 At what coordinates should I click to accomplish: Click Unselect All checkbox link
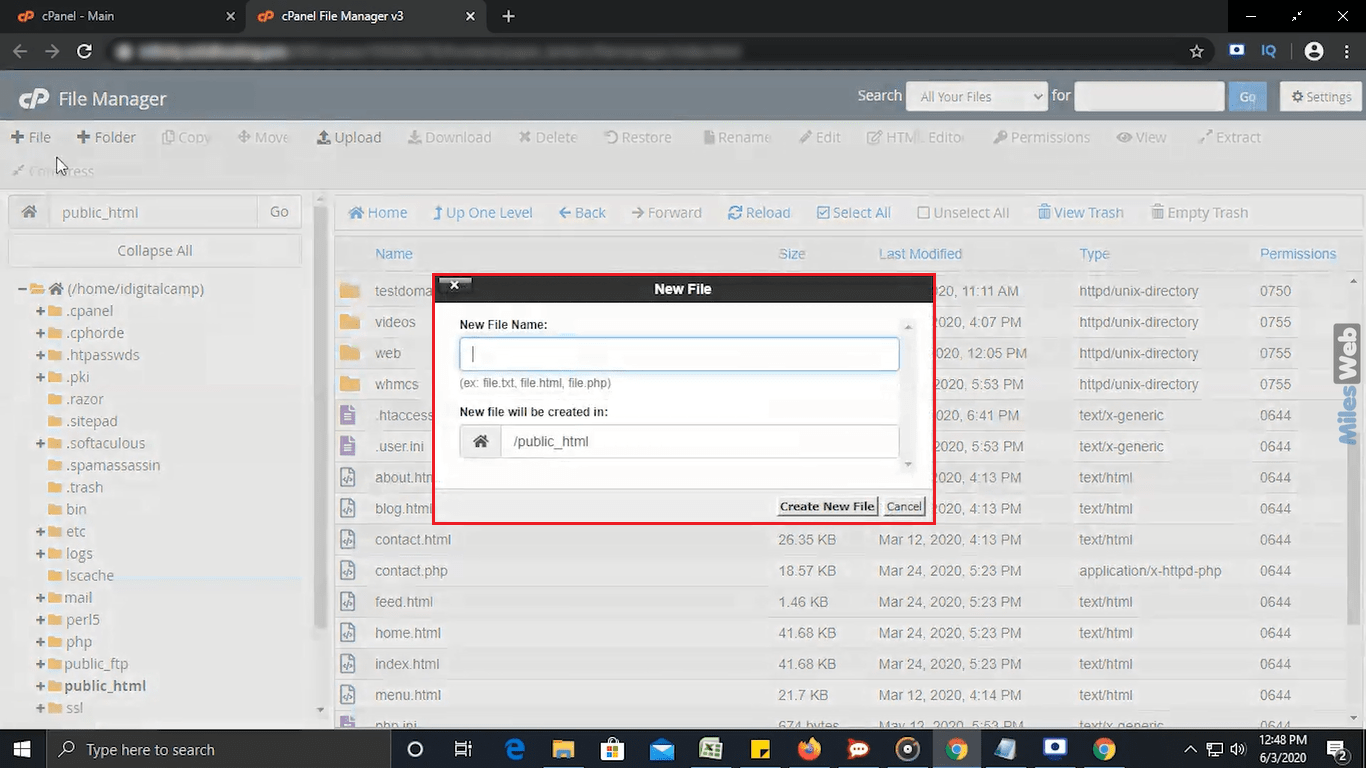pyautogui.click(x=963, y=212)
